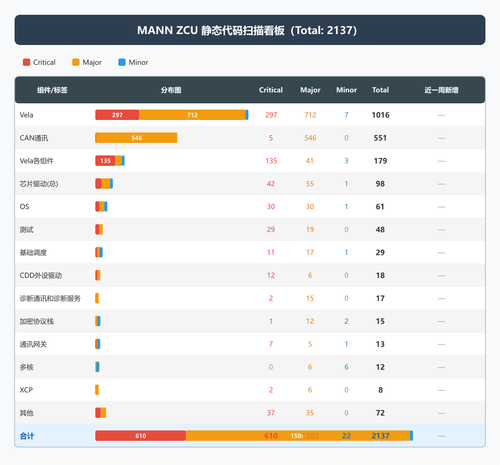Click Vela Minor count 7
The height and width of the screenshot is (465, 500).
tap(346, 115)
